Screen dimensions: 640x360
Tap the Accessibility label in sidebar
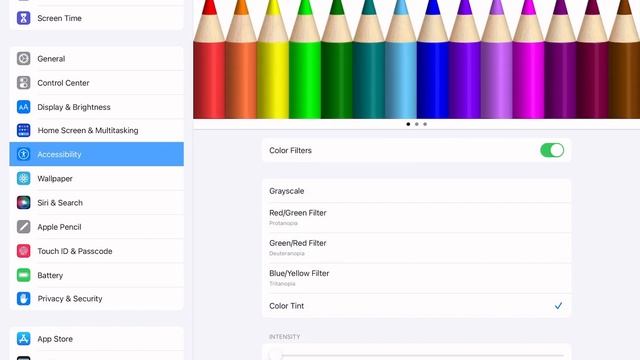pos(59,154)
